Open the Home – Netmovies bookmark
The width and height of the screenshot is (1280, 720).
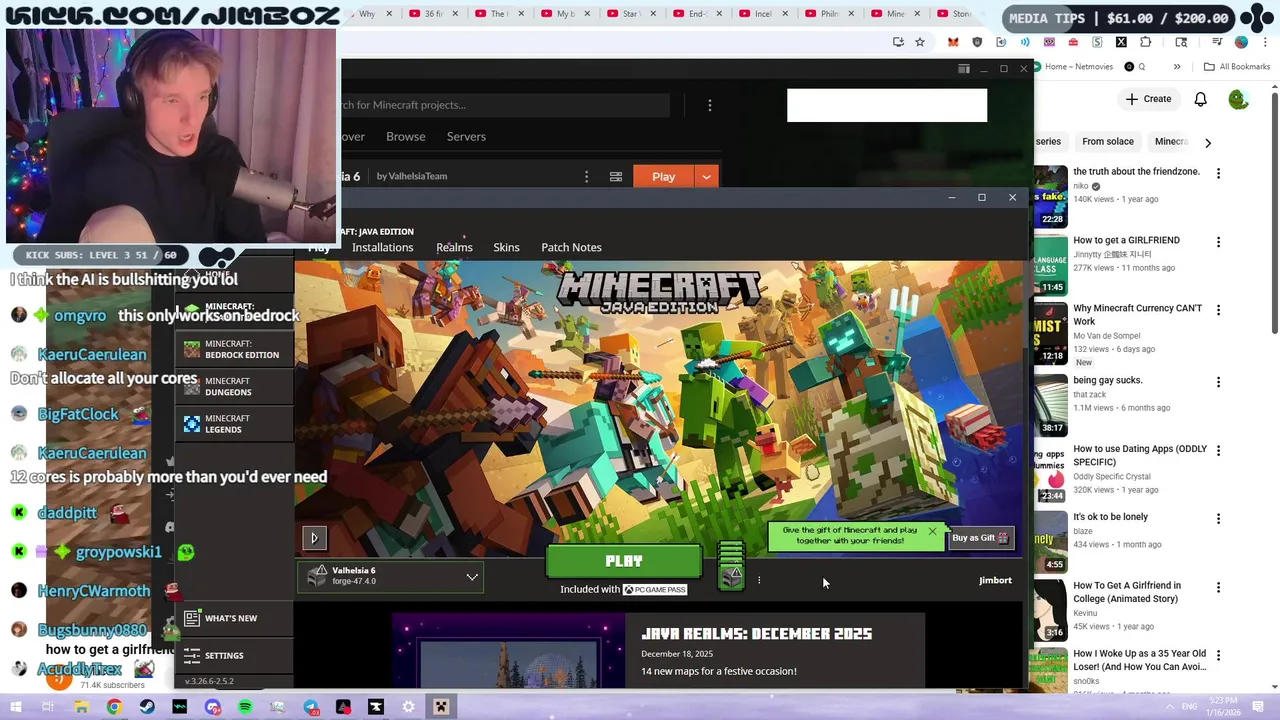[x=1071, y=67]
